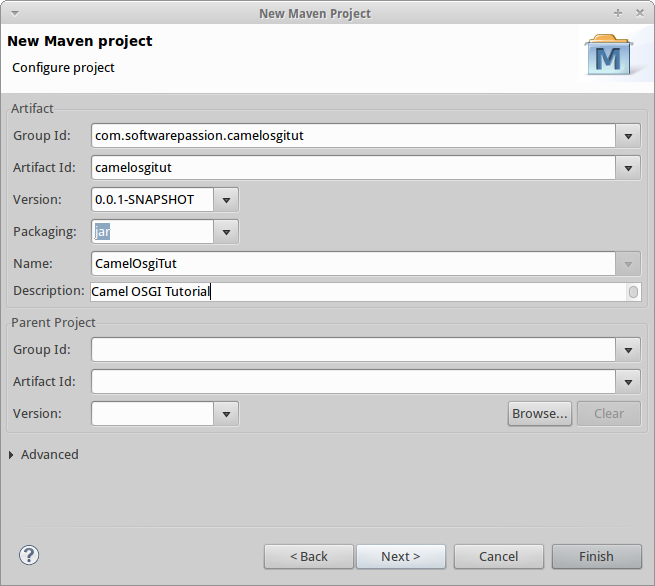The height and width of the screenshot is (586, 655).
Task: Click the Browse... button
Action: (x=540, y=413)
